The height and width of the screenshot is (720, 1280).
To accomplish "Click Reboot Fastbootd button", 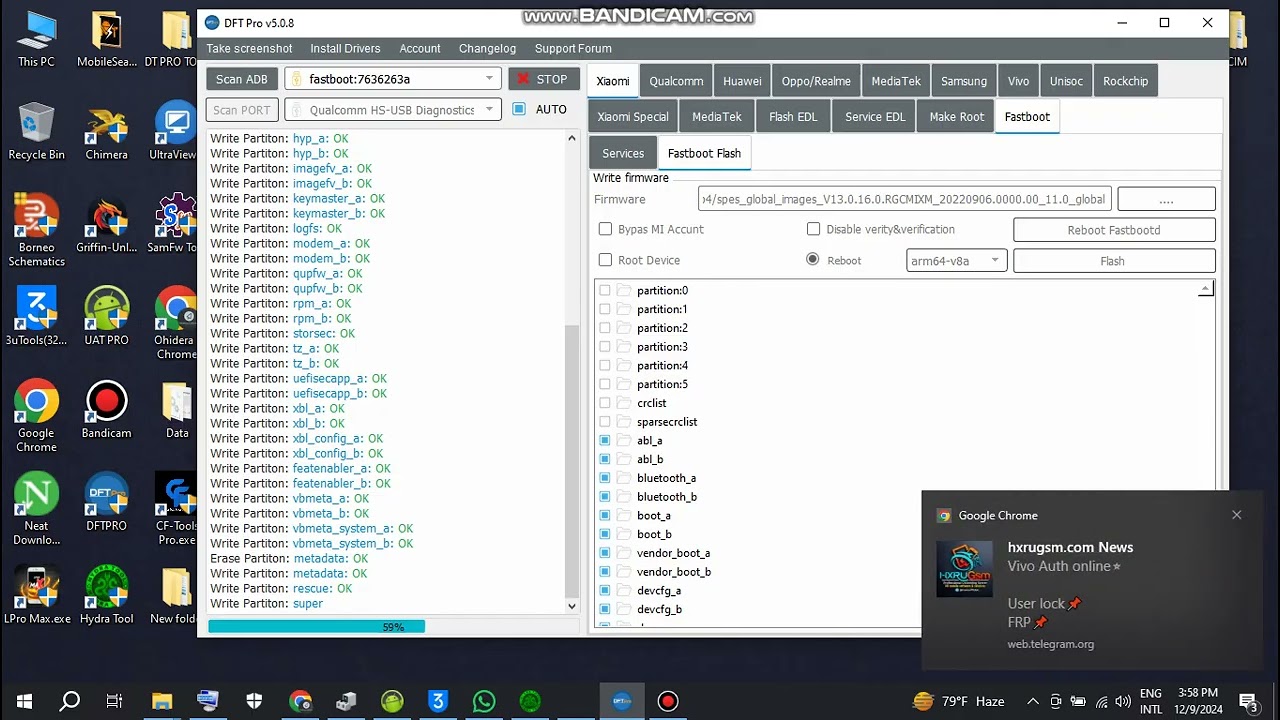I will tap(1114, 230).
